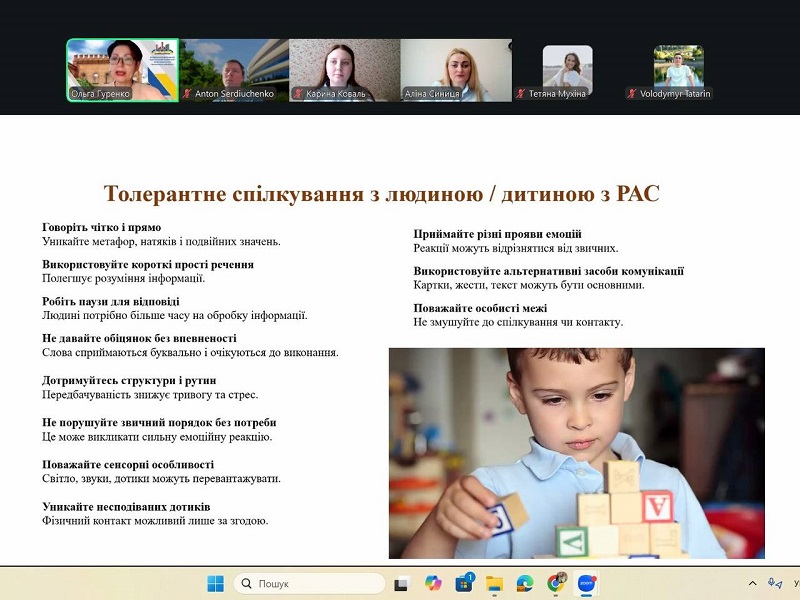
Task: Launch Microsoft Edge from the taskbar
Action: coord(525,583)
